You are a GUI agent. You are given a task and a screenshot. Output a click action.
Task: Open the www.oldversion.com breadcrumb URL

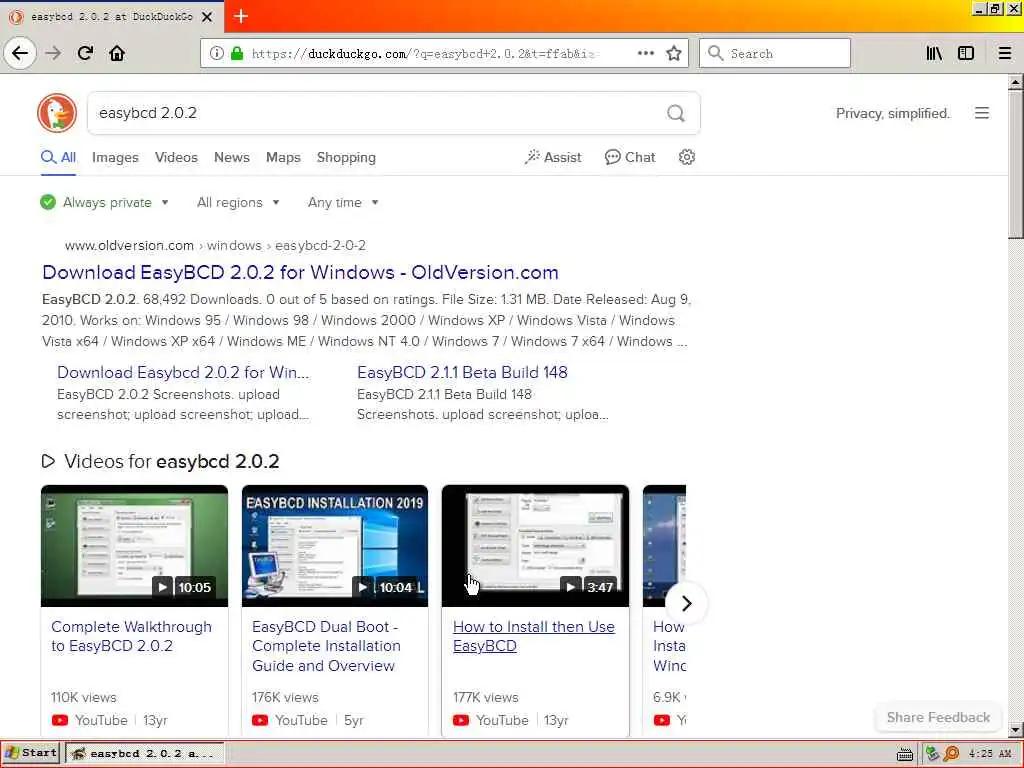tap(216, 246)
